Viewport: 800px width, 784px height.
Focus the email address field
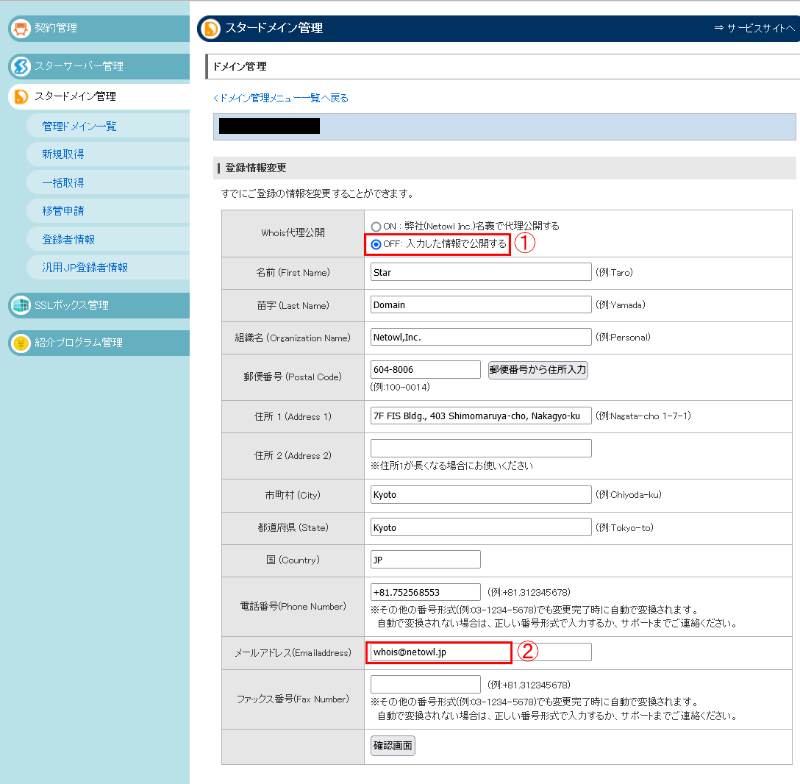pyautogui.click(x=439, y=652)
